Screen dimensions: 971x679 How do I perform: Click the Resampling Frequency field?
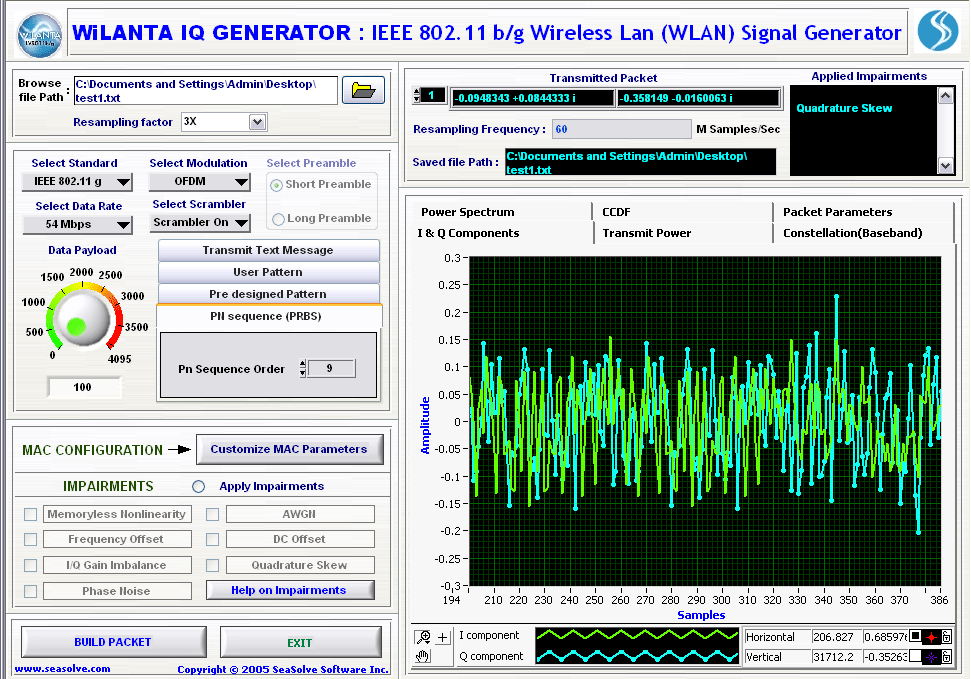(621, 129)
